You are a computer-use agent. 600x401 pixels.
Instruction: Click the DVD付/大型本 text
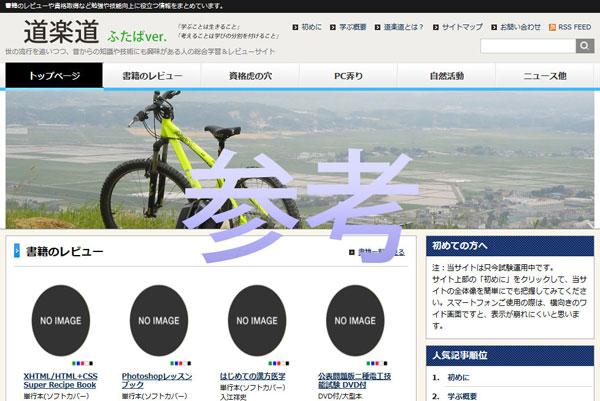pyautogui.click(x=340, y=396)
